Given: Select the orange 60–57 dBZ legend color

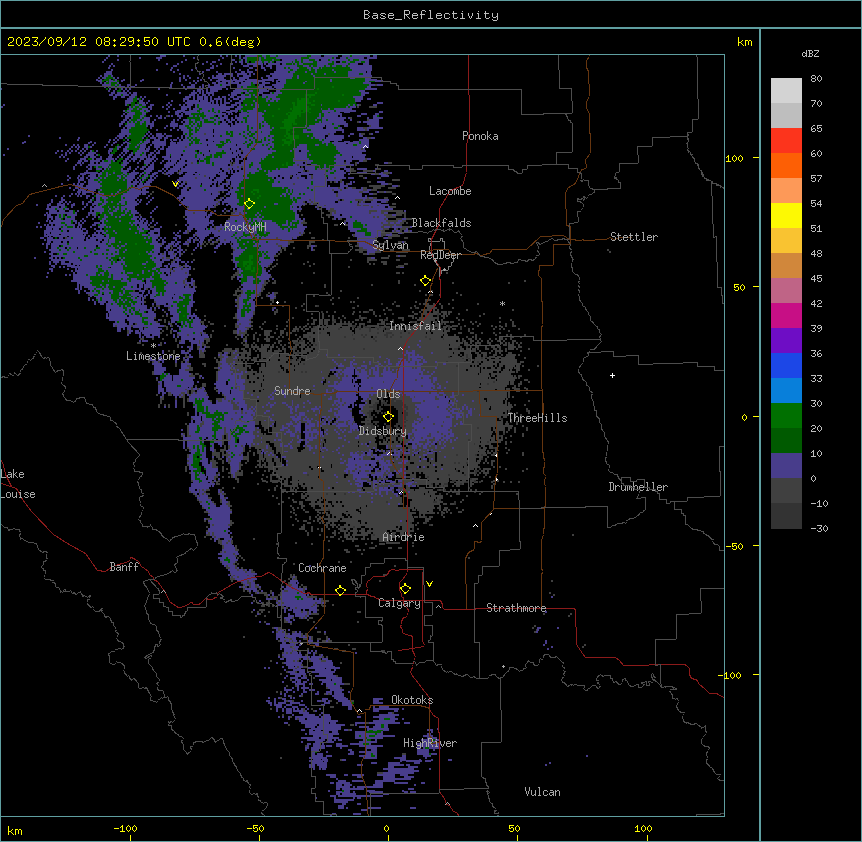Looking at the screenshot, I should click(786, 165).
